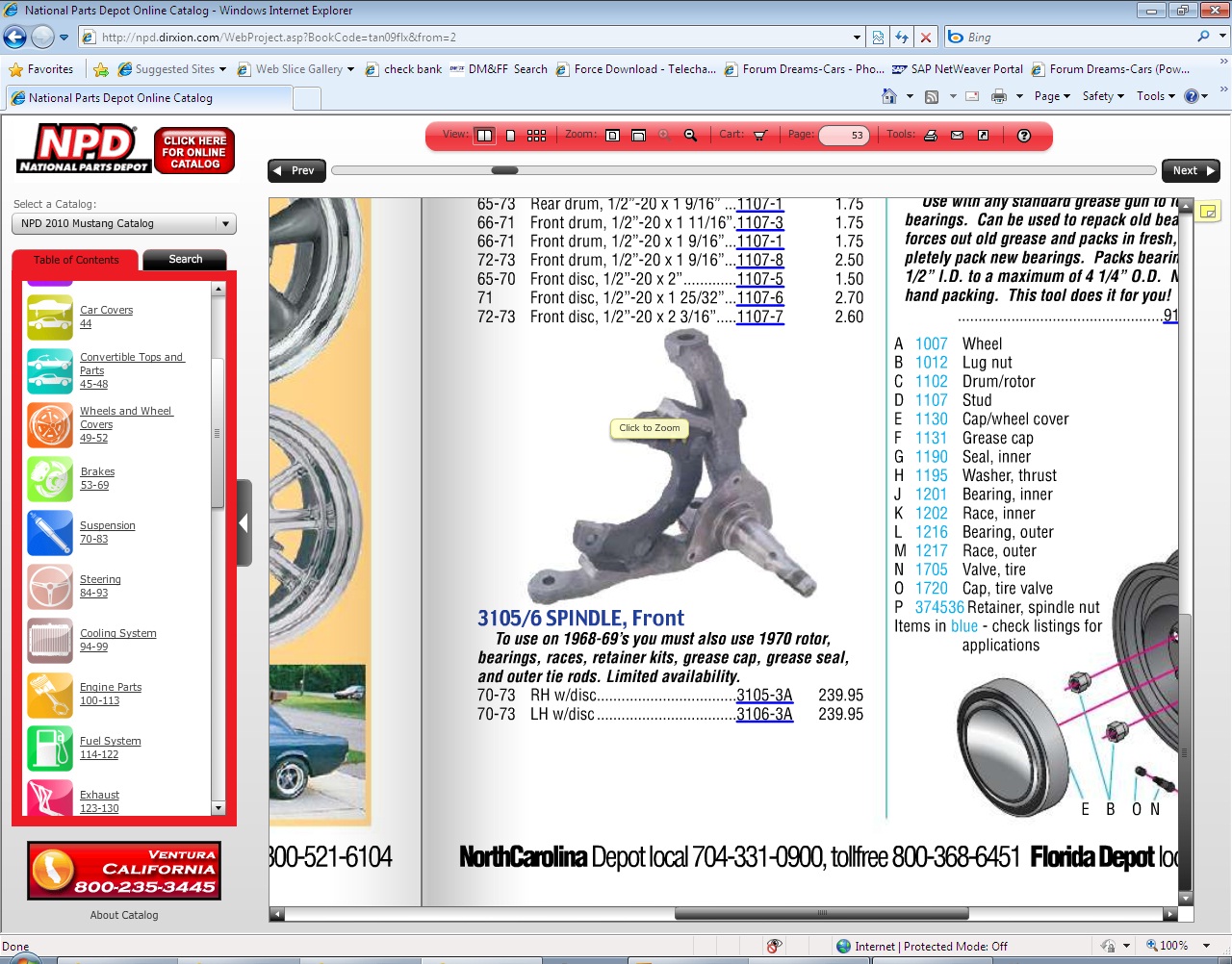Open the IE Page menu
Image resolution: width=1232 pixels, height=964 pixels.
1052,96
